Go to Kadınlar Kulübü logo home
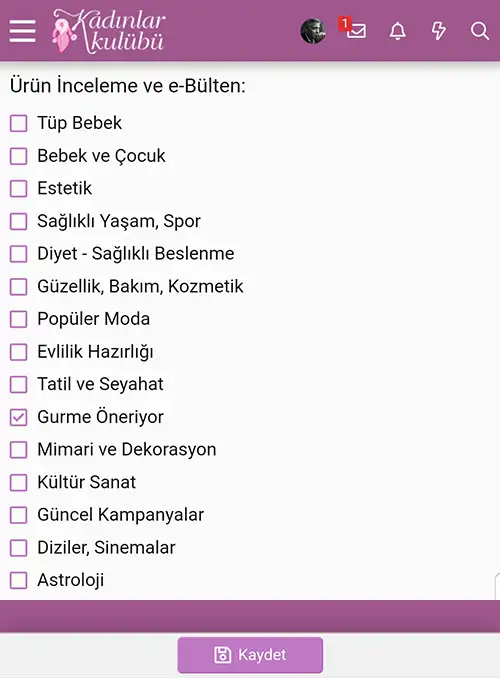This screenshot has width=500, height=678. (x=109, y=31)
